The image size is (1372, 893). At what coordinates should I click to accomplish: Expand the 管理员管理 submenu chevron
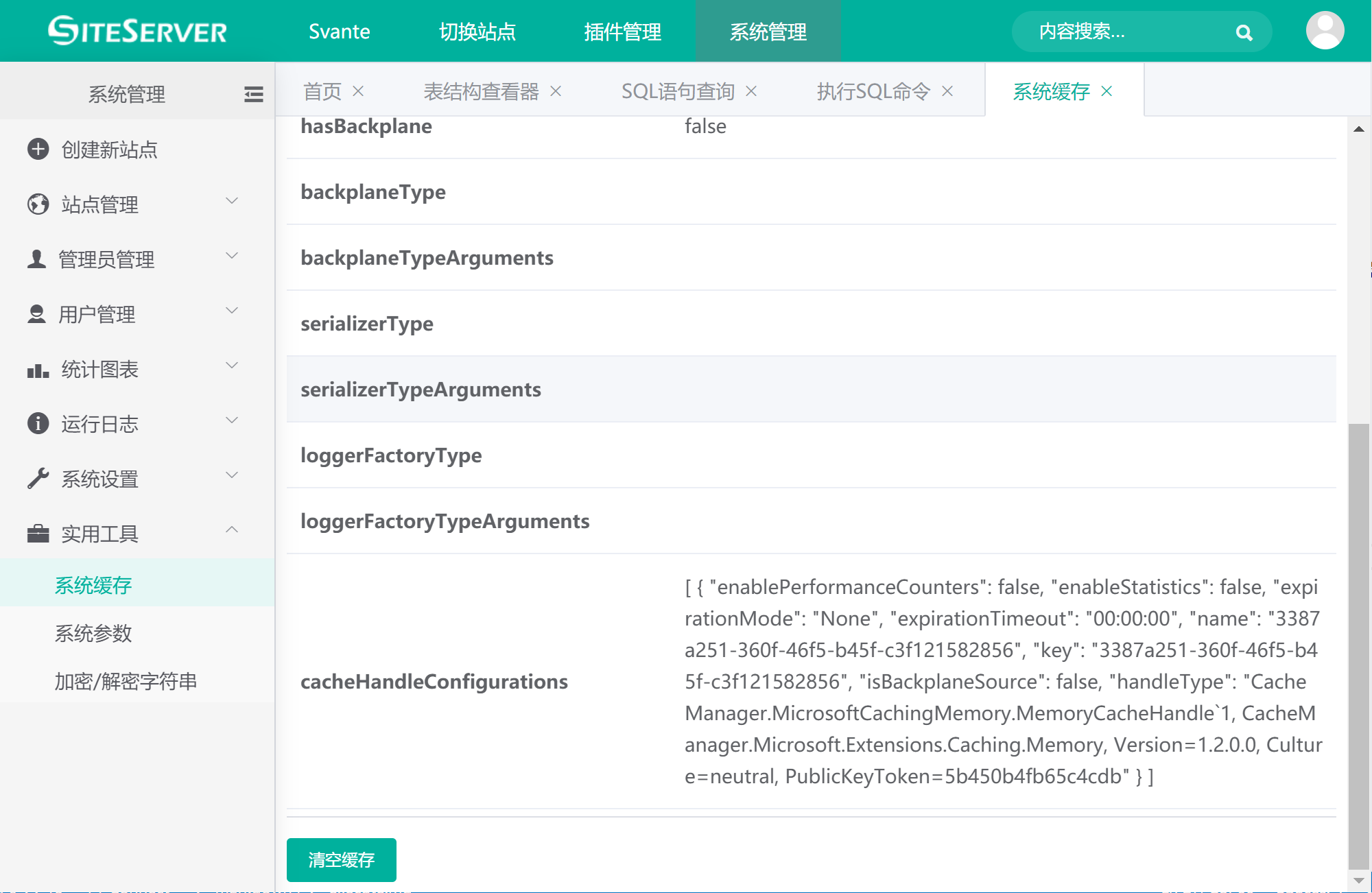coord(232,256)
